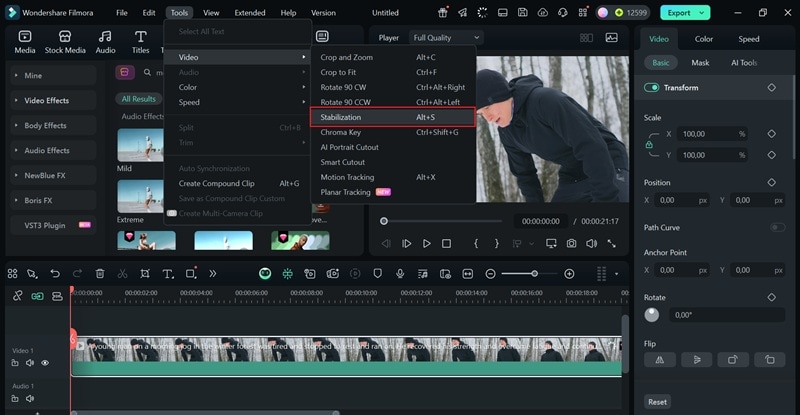Click the VST3 Plugin entry
The height and width of the screenshot is (415, 800).
coord(53,225)
